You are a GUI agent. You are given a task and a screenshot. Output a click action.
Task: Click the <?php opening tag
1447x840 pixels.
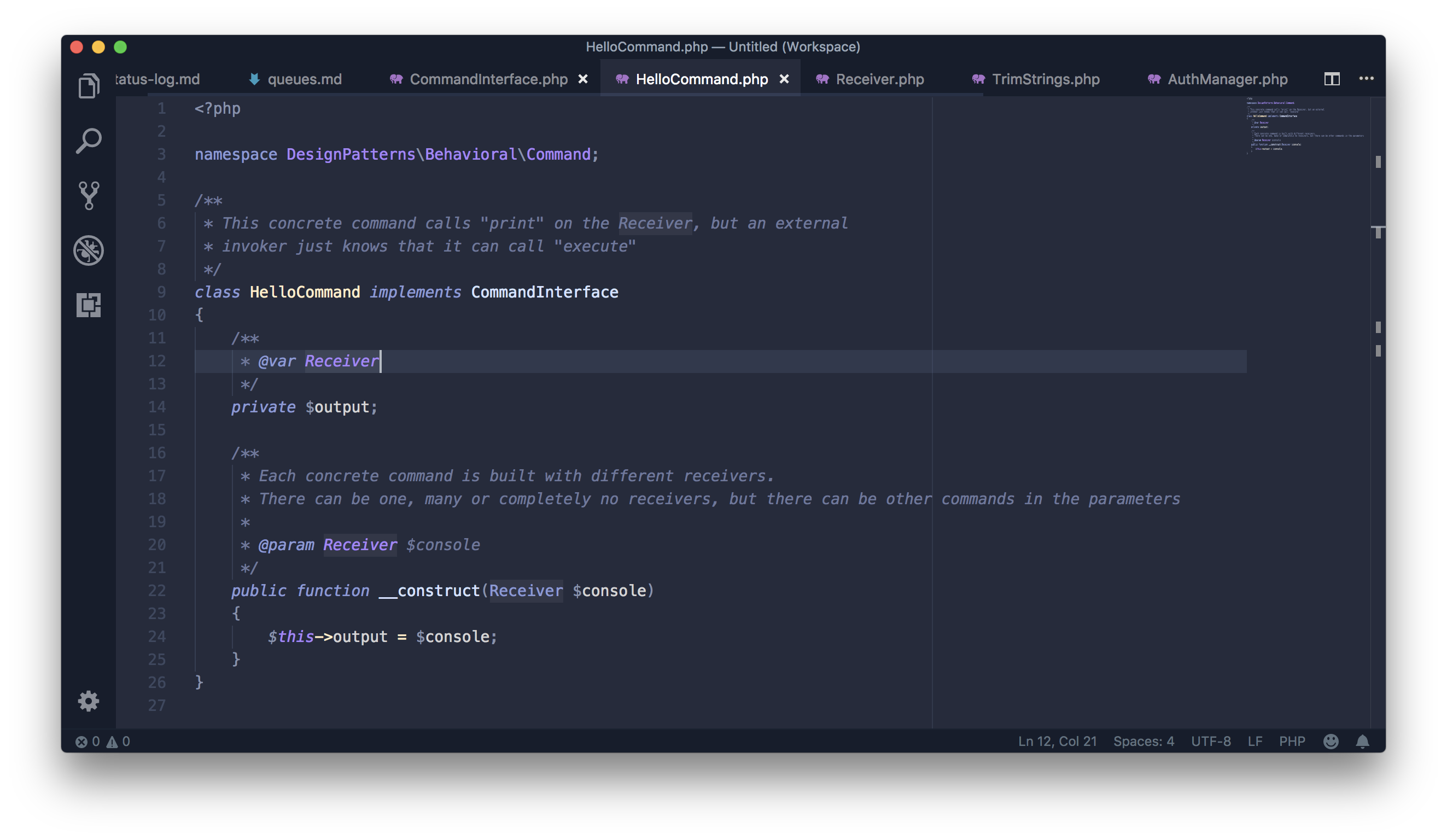[x=218, y=108]
